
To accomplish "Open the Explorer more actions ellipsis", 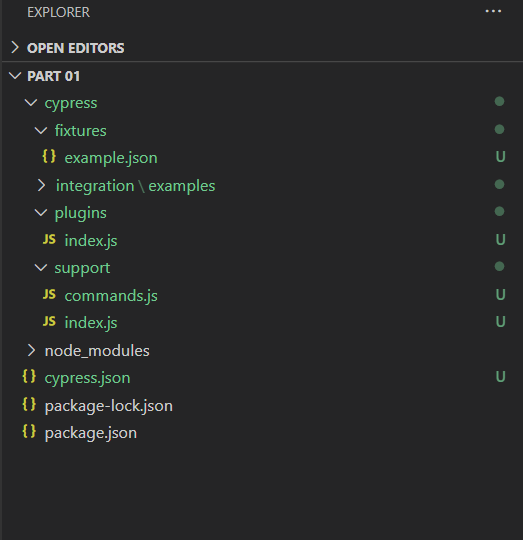I will pyautogui.click(x=493, y=11).
